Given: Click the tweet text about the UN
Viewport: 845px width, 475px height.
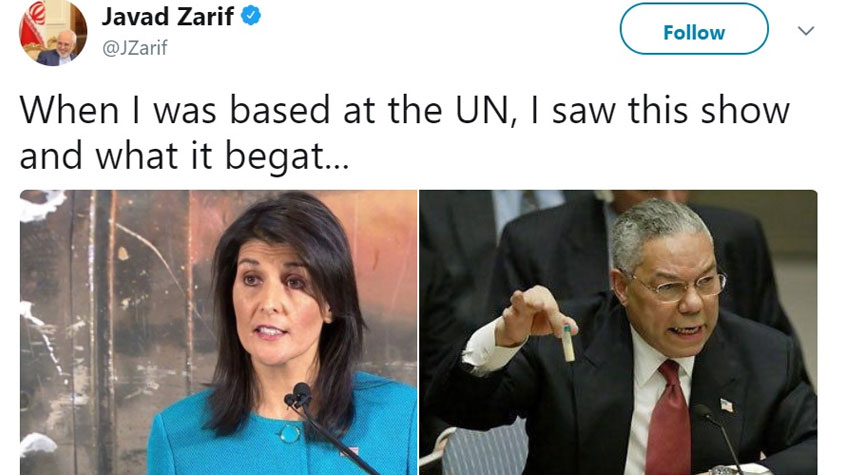Looking at the screenshot, I should point(405,133).
